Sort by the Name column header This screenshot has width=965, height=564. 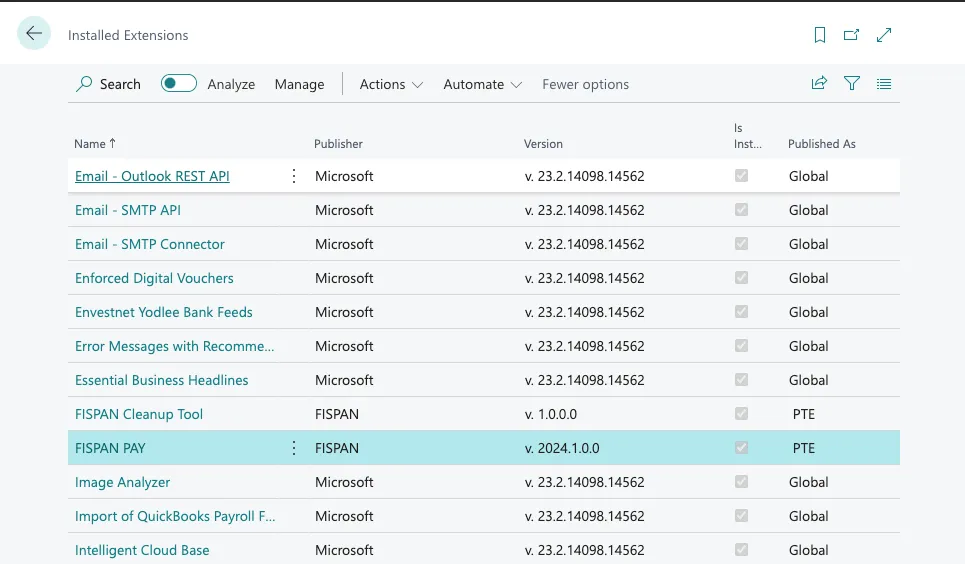(95, 143)
